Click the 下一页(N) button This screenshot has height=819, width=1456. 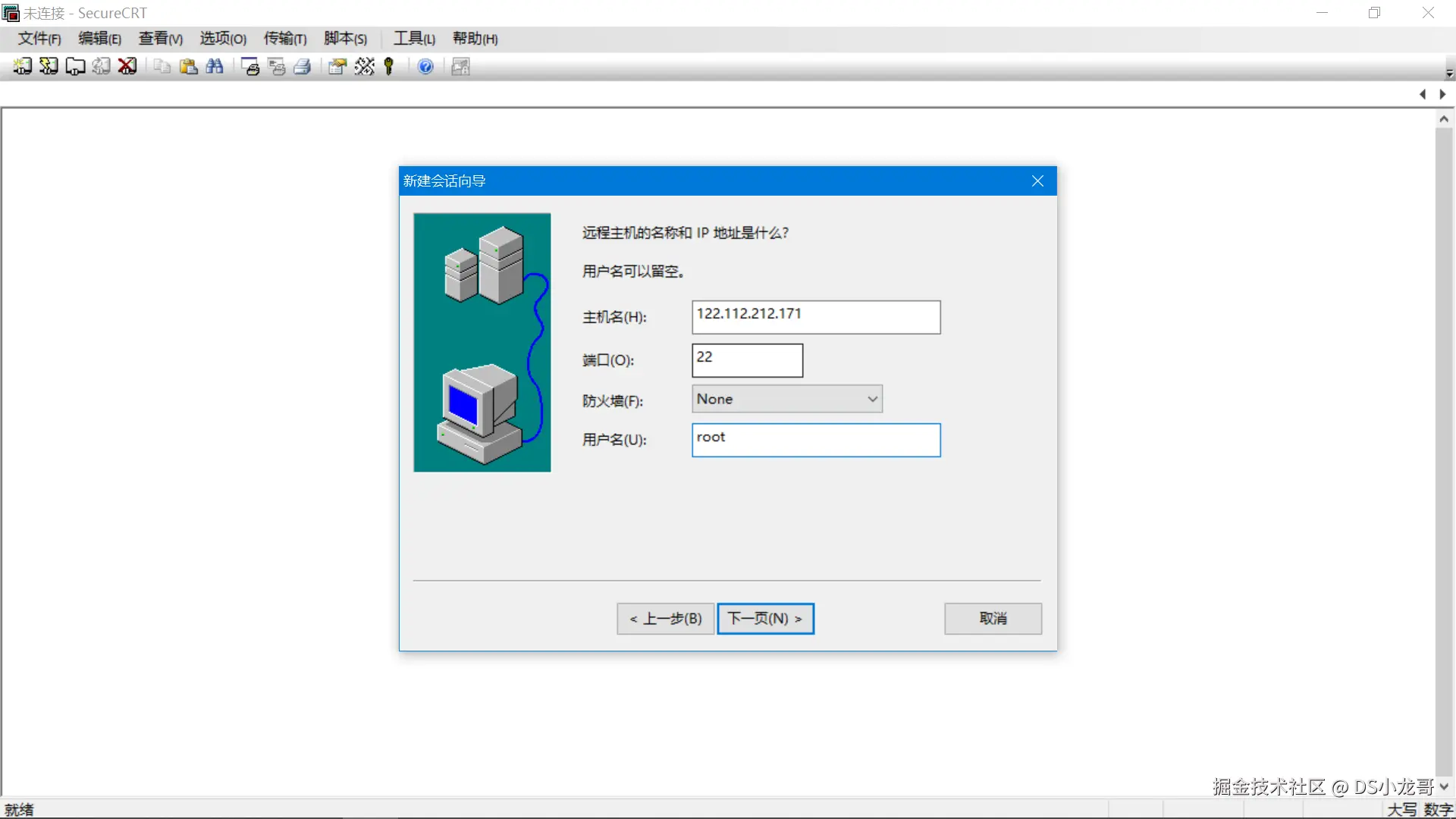tap(765, 619)
